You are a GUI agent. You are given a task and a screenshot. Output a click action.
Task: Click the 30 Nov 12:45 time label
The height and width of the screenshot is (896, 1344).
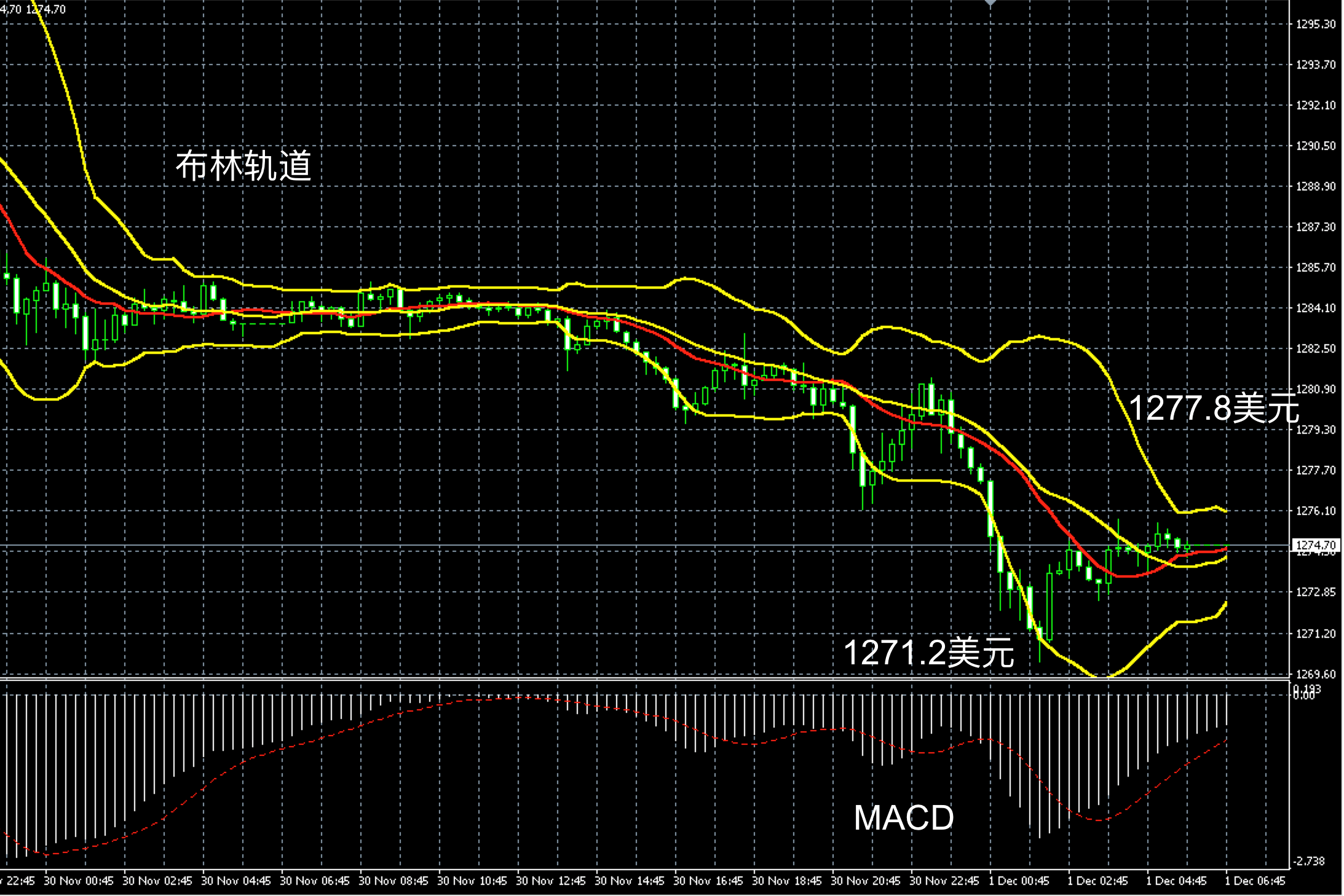coord(551,881)
